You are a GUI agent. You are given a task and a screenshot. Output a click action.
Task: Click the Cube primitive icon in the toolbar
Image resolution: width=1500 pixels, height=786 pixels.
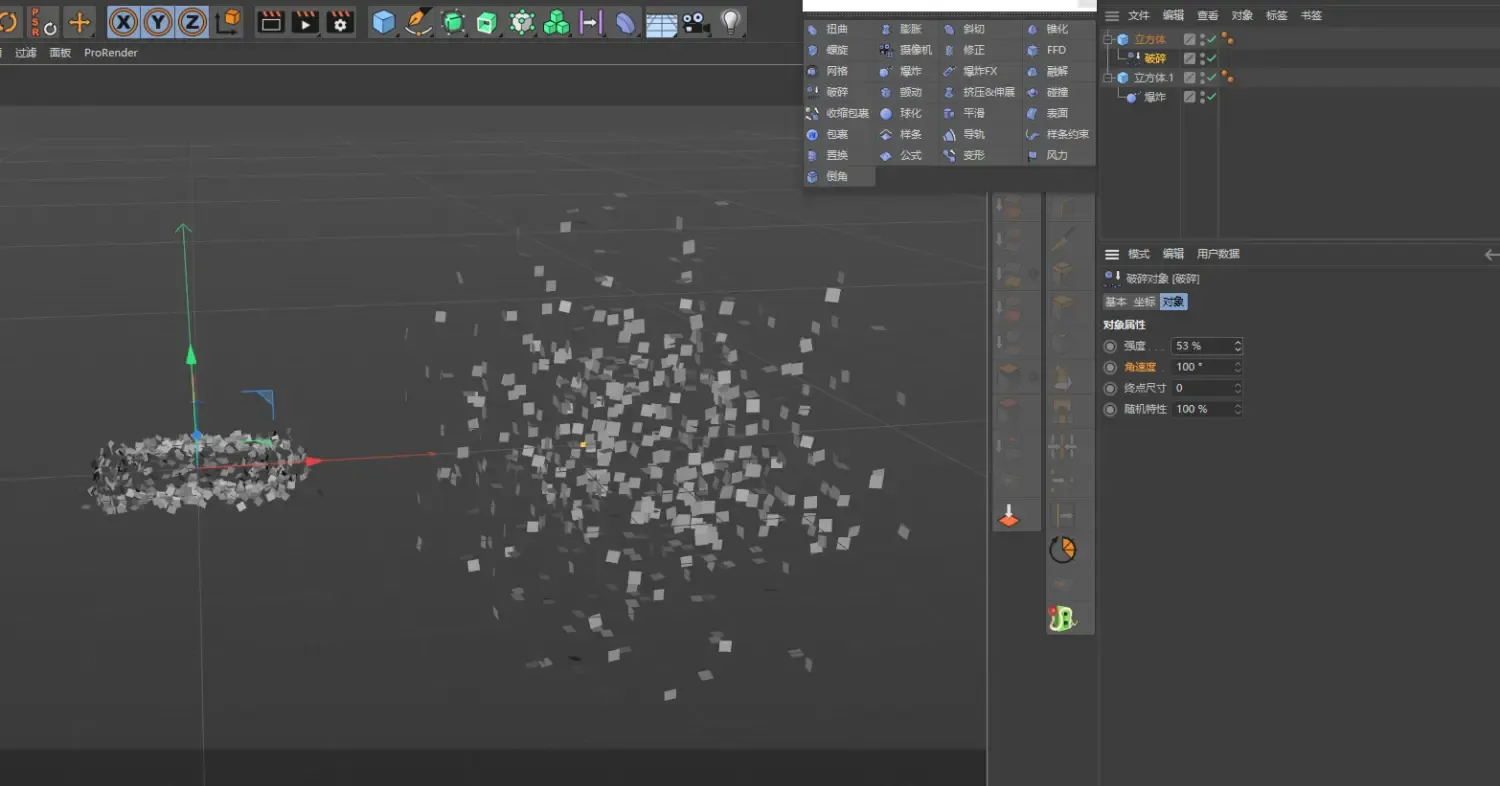point(383,21)
